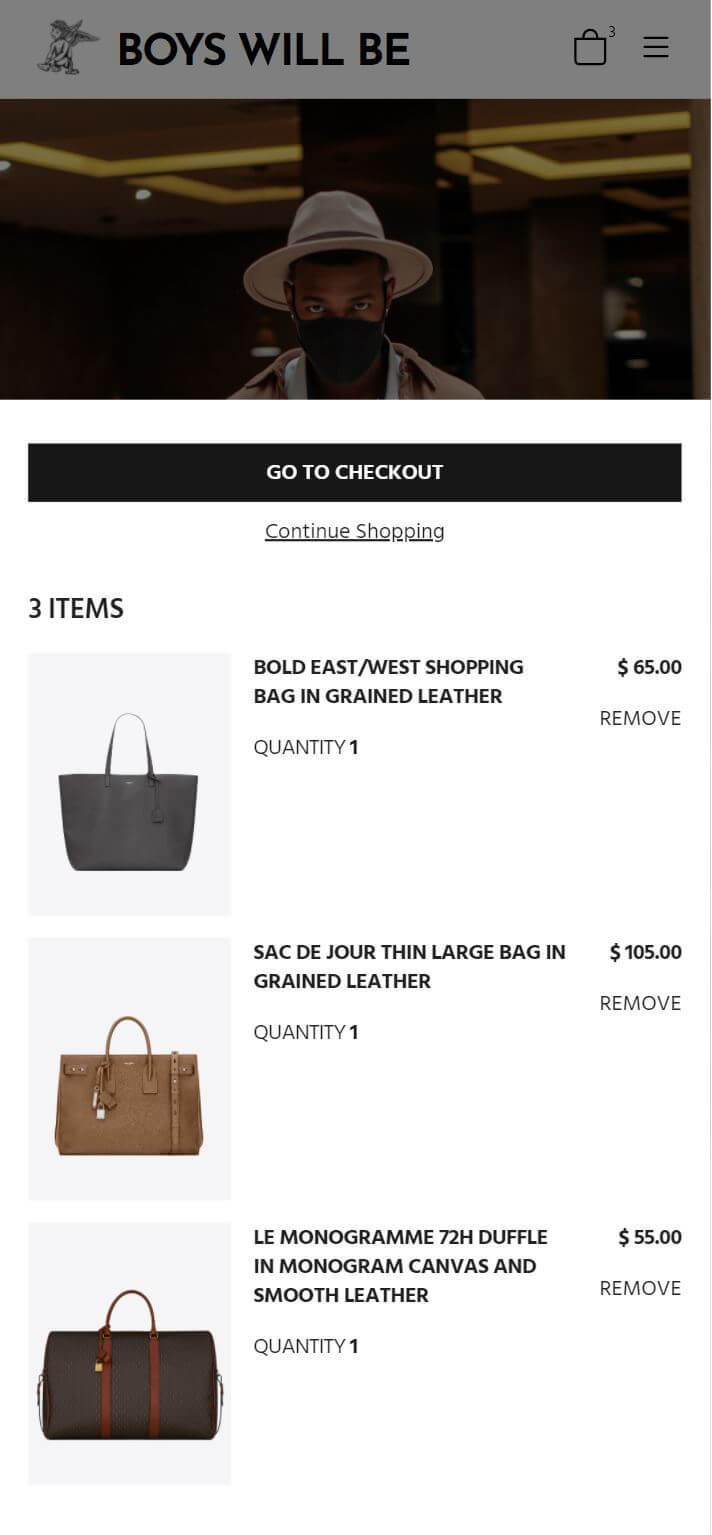712x1535 pixels.
Task: Select the Bold East/West Shopping Bag title
Action: [x=389, y=681]
